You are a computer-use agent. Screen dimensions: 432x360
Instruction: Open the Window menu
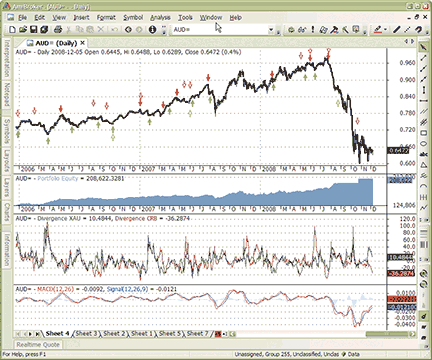tap(211, 17)
